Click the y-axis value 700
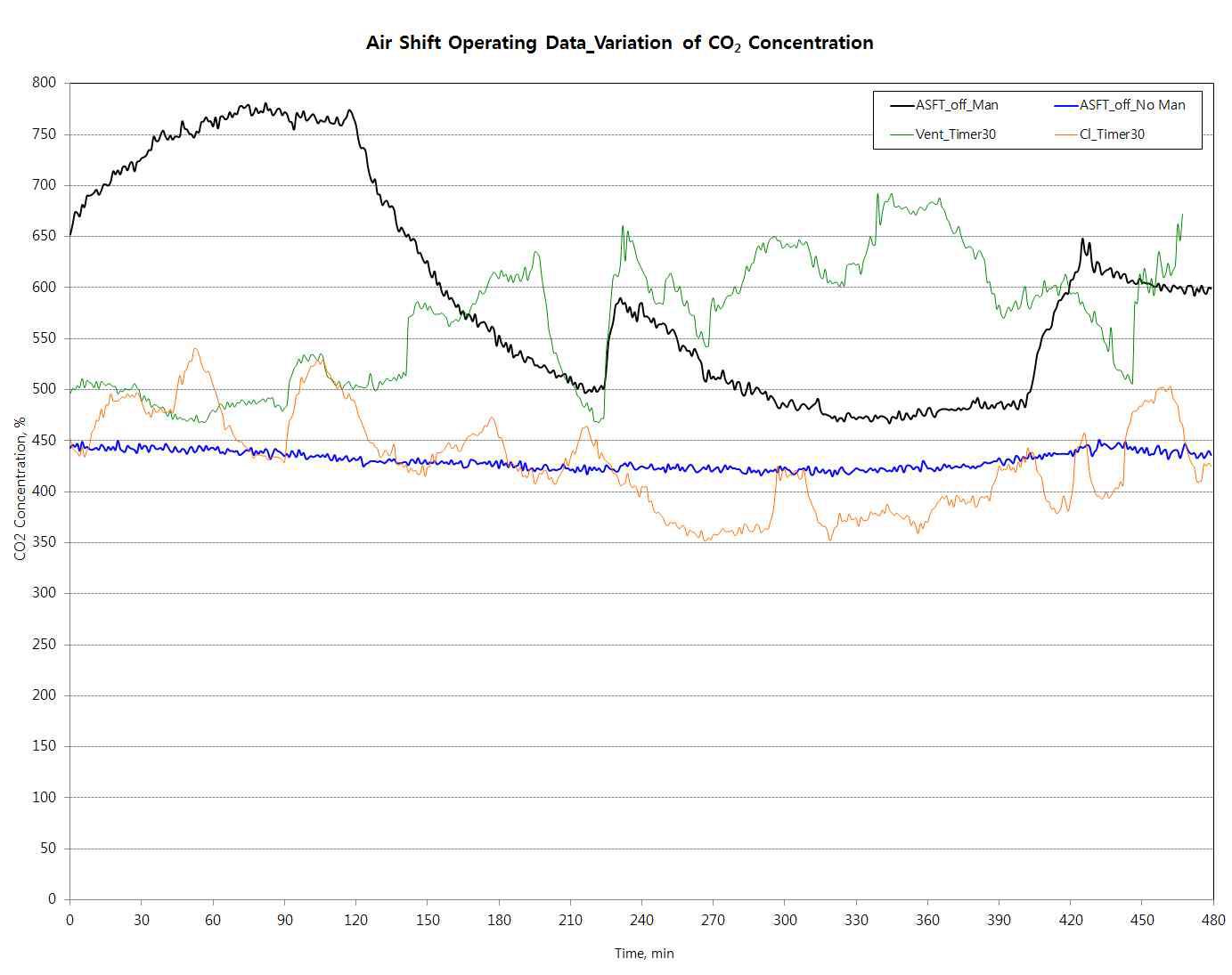Image resolution: width=1232 pixels, height=975 pixels. pyautogui.click(x=45, y=185)
